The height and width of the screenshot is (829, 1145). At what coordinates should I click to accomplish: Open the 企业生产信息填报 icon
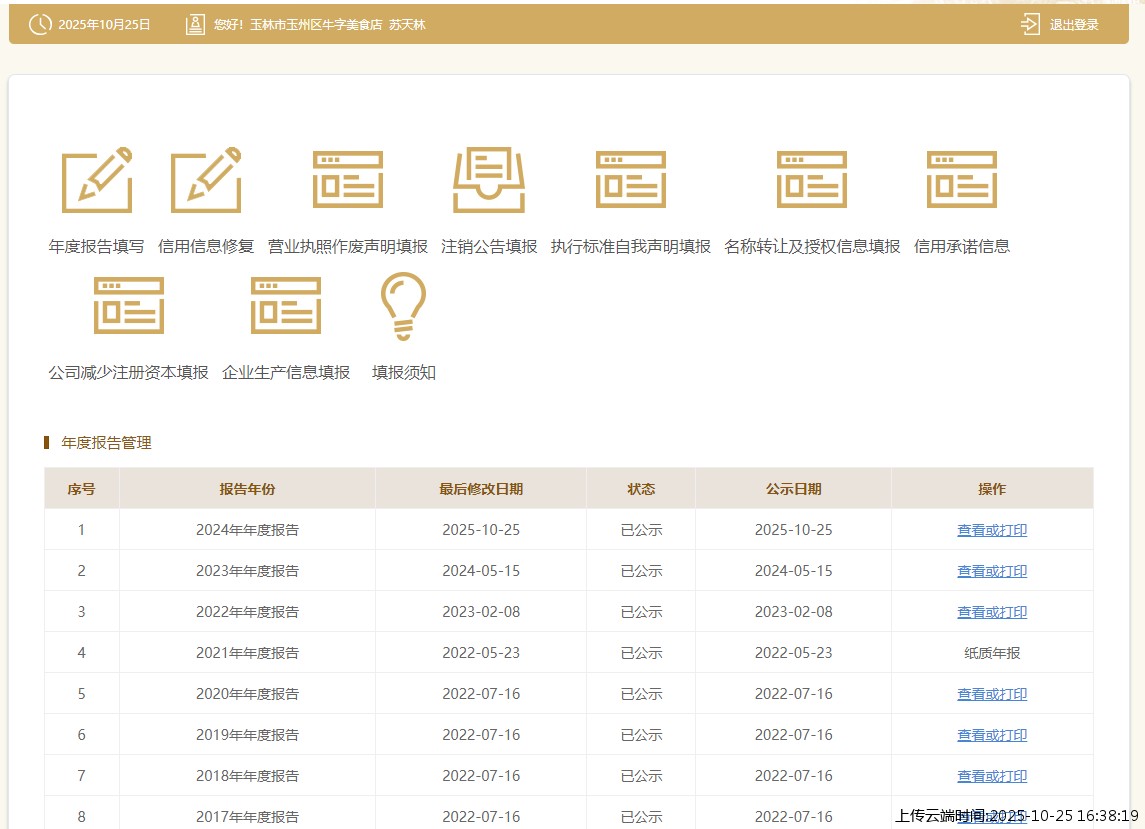[286, 306]
